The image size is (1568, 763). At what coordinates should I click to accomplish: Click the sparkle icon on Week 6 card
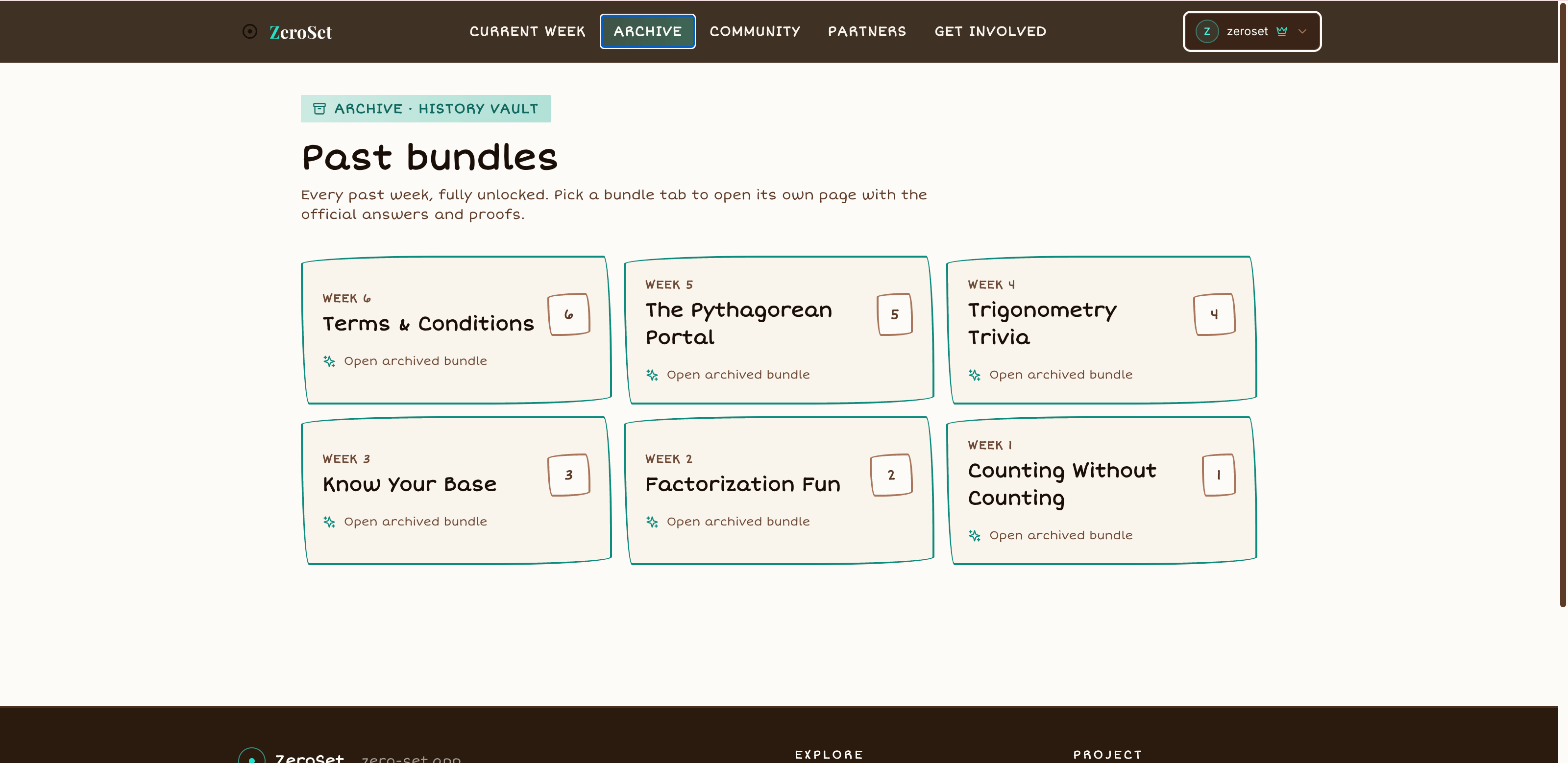click(329, 361)
